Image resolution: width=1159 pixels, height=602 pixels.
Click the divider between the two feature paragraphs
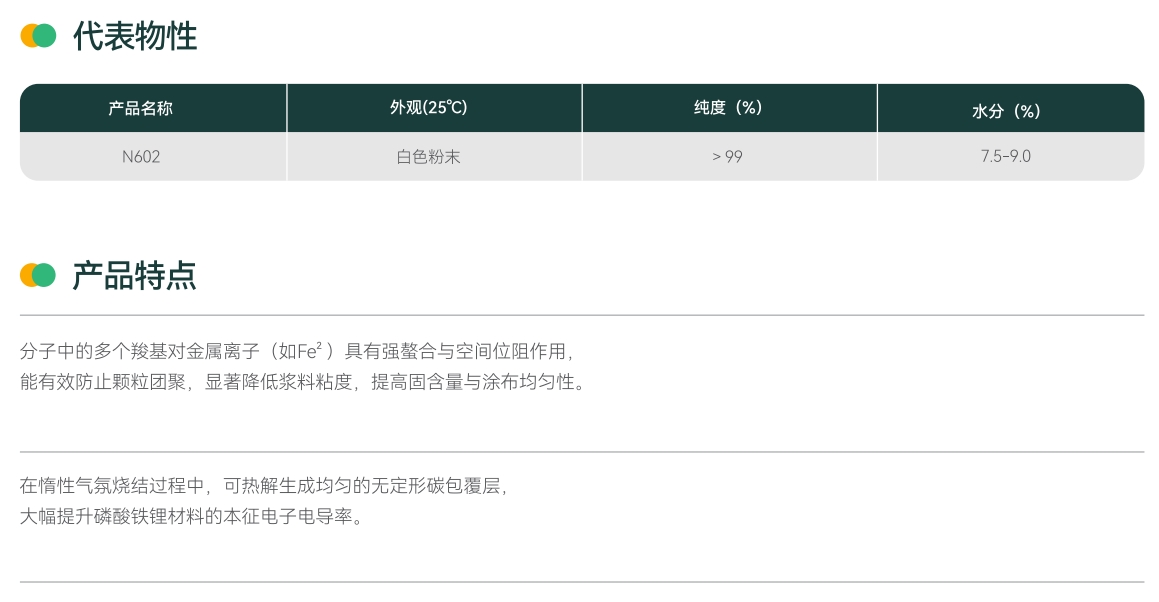581,452
